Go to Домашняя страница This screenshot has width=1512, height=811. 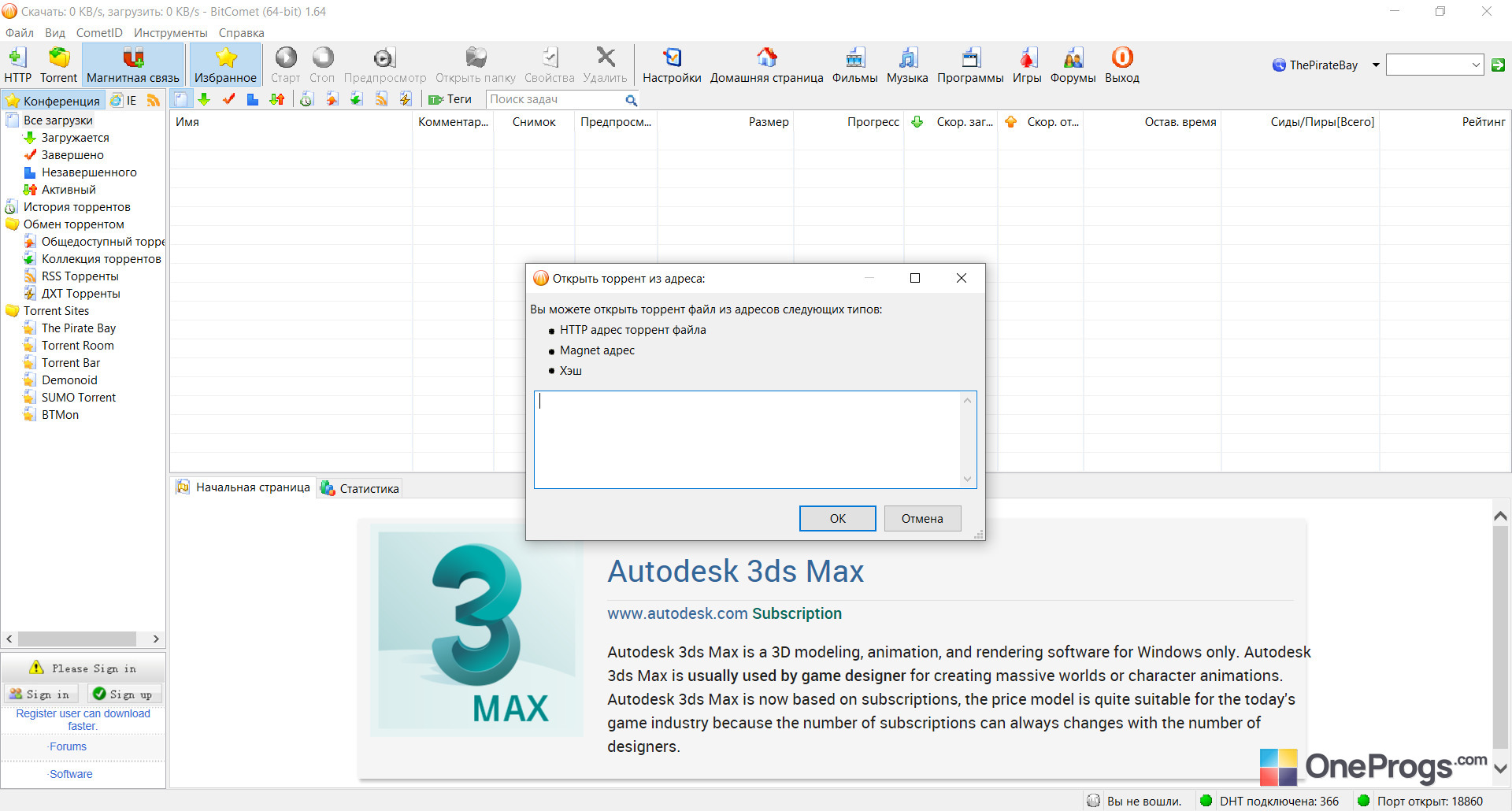(x=767, y=65)
